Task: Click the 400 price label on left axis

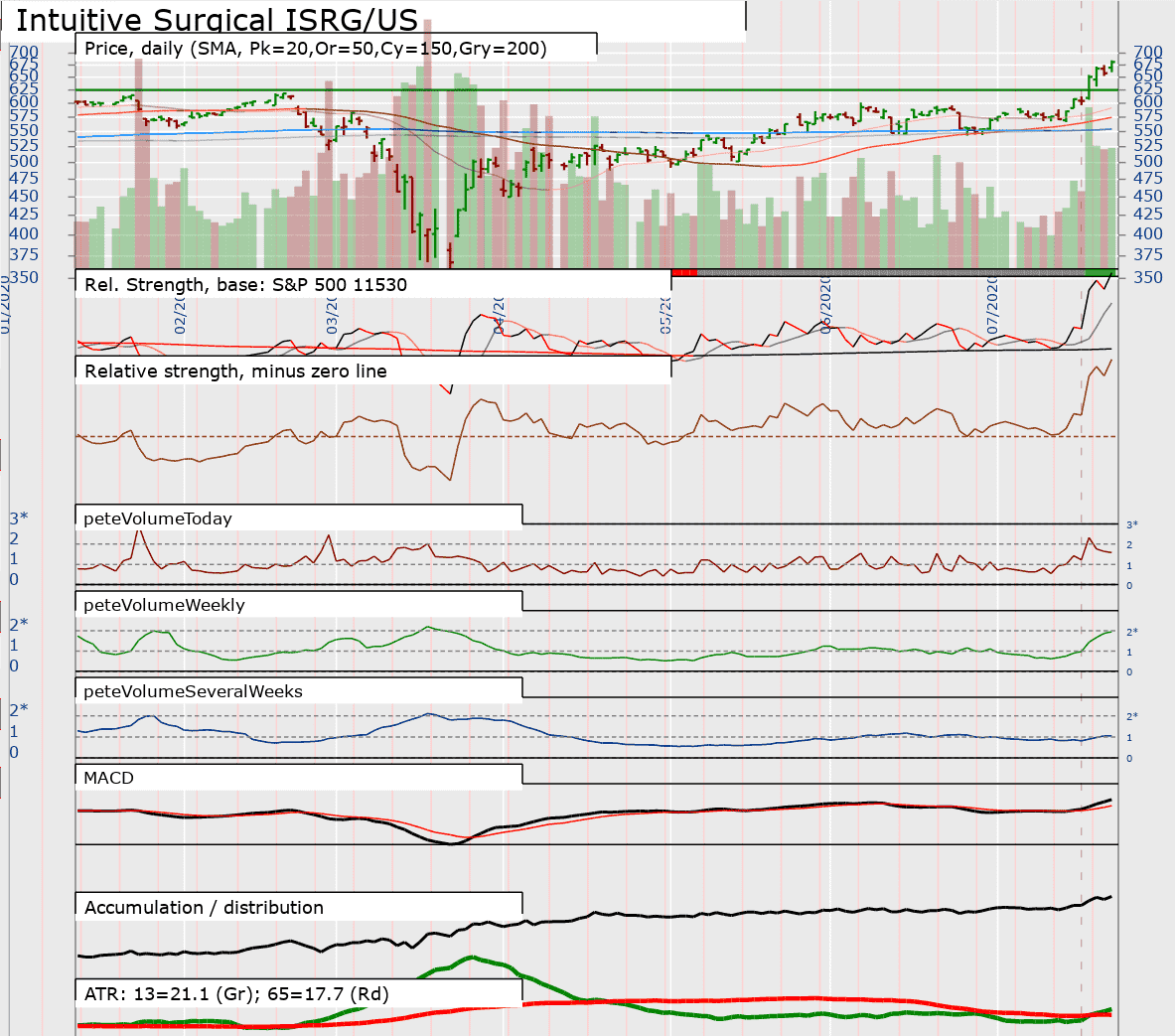Action: tap(23, 233)
